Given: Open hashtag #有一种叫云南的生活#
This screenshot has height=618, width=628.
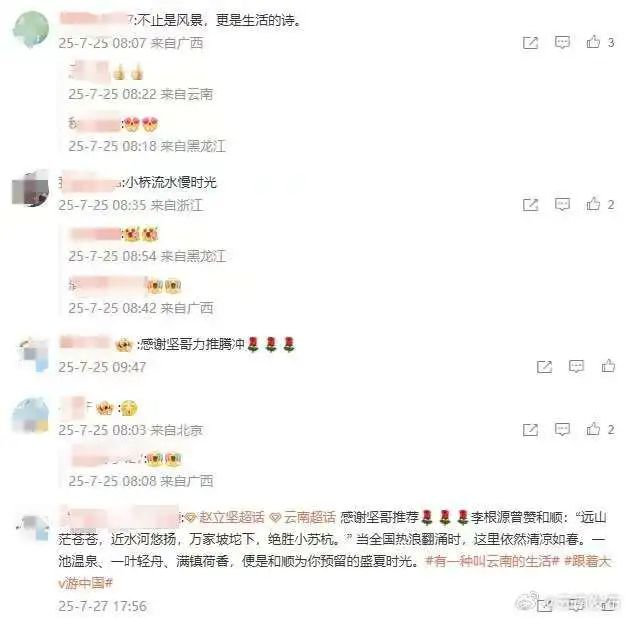Looking at the screenshot, I should 492,561.
